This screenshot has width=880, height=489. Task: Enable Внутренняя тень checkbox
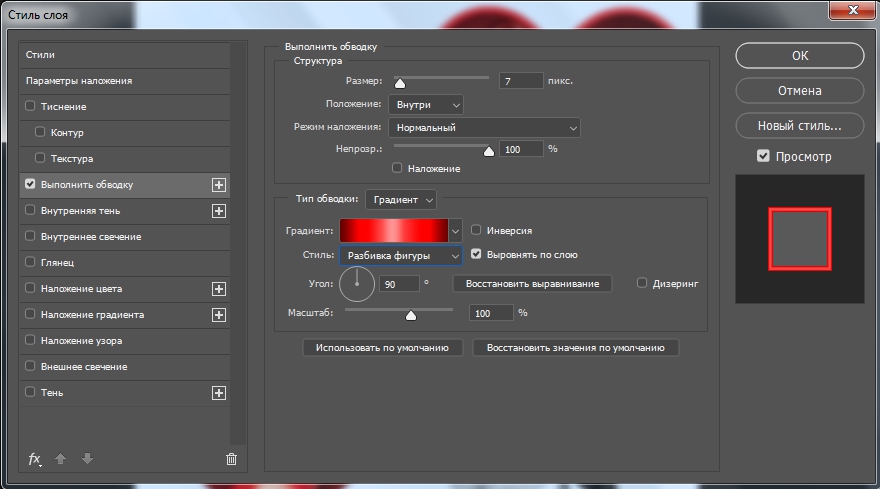click(x=30, y=210)
